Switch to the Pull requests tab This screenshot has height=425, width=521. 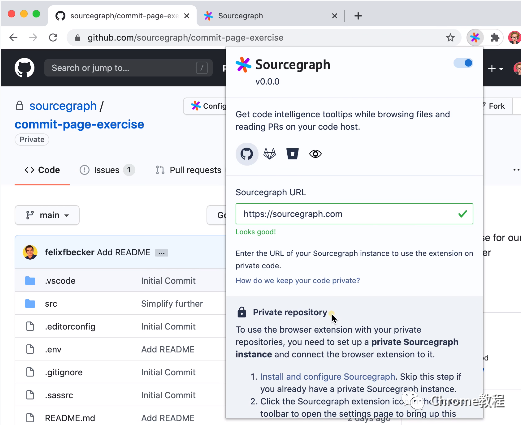188,170
